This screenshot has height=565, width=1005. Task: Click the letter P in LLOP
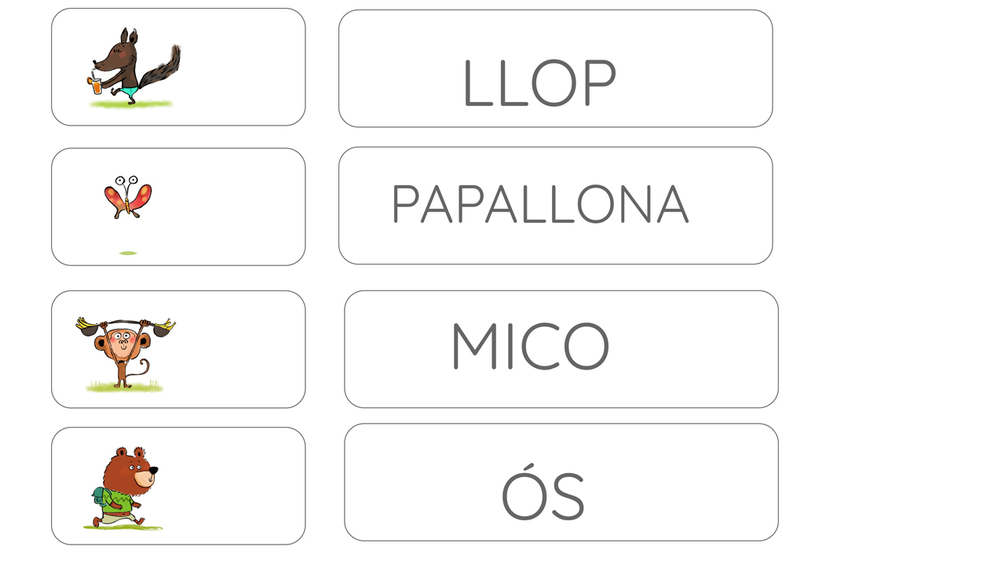tap(600, 83)
